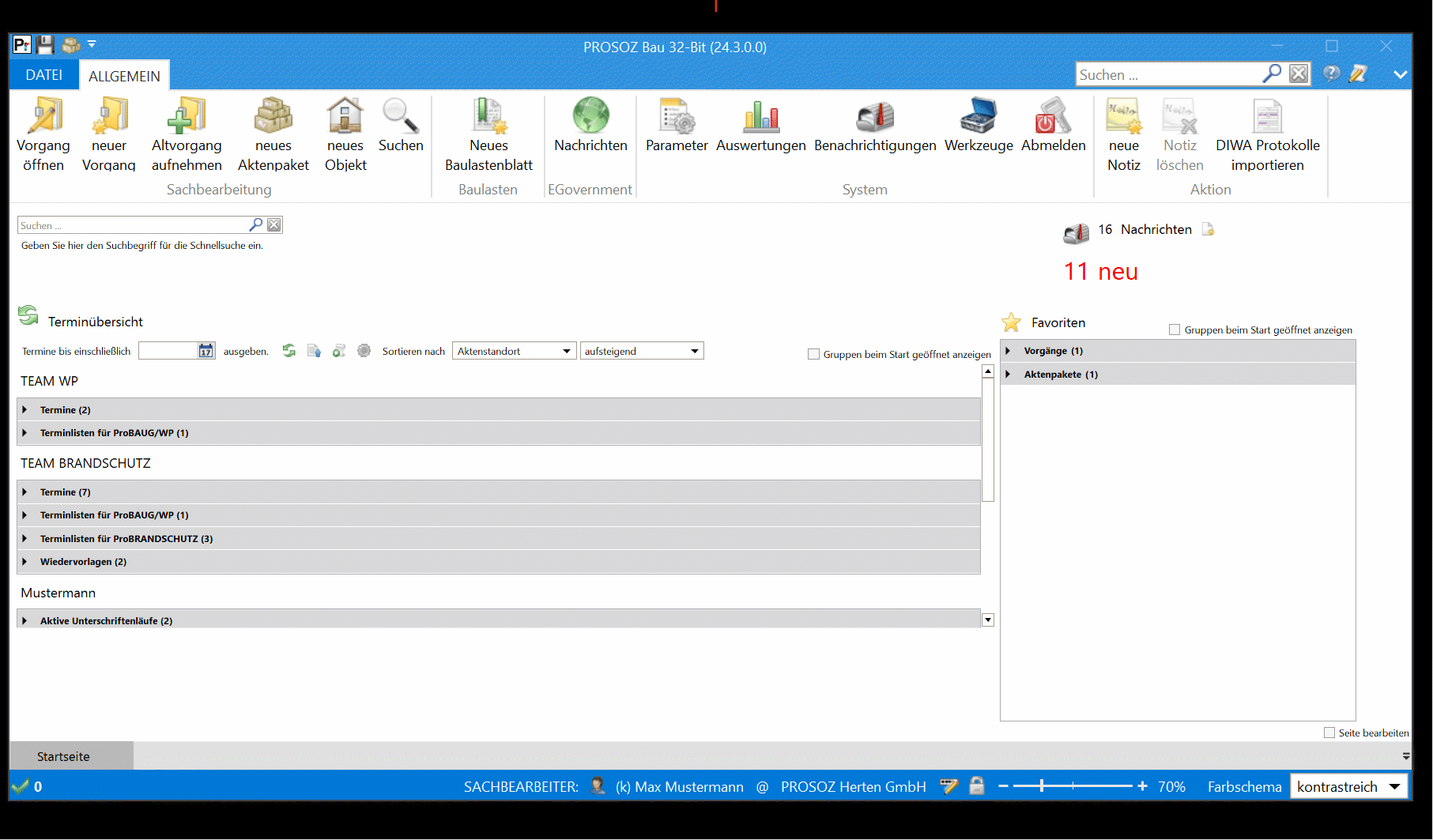Viewport: 1433px width, 840px height.
Task: Switch to the ALLGEMEIN ribbon tab
Action: (x=124, y=76)
